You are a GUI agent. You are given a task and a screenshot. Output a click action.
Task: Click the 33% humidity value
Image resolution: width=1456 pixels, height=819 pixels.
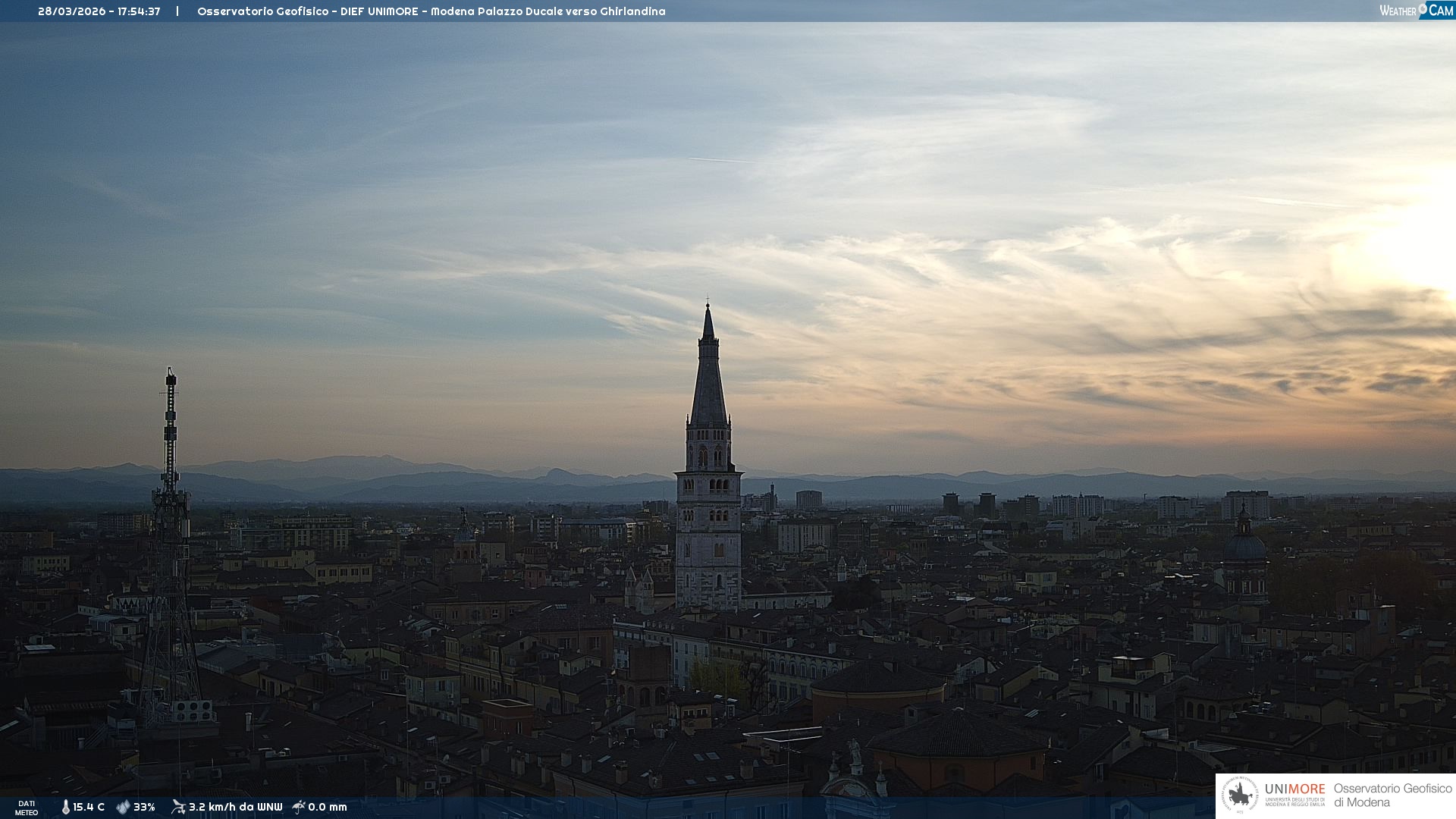(x=144, y=808)
